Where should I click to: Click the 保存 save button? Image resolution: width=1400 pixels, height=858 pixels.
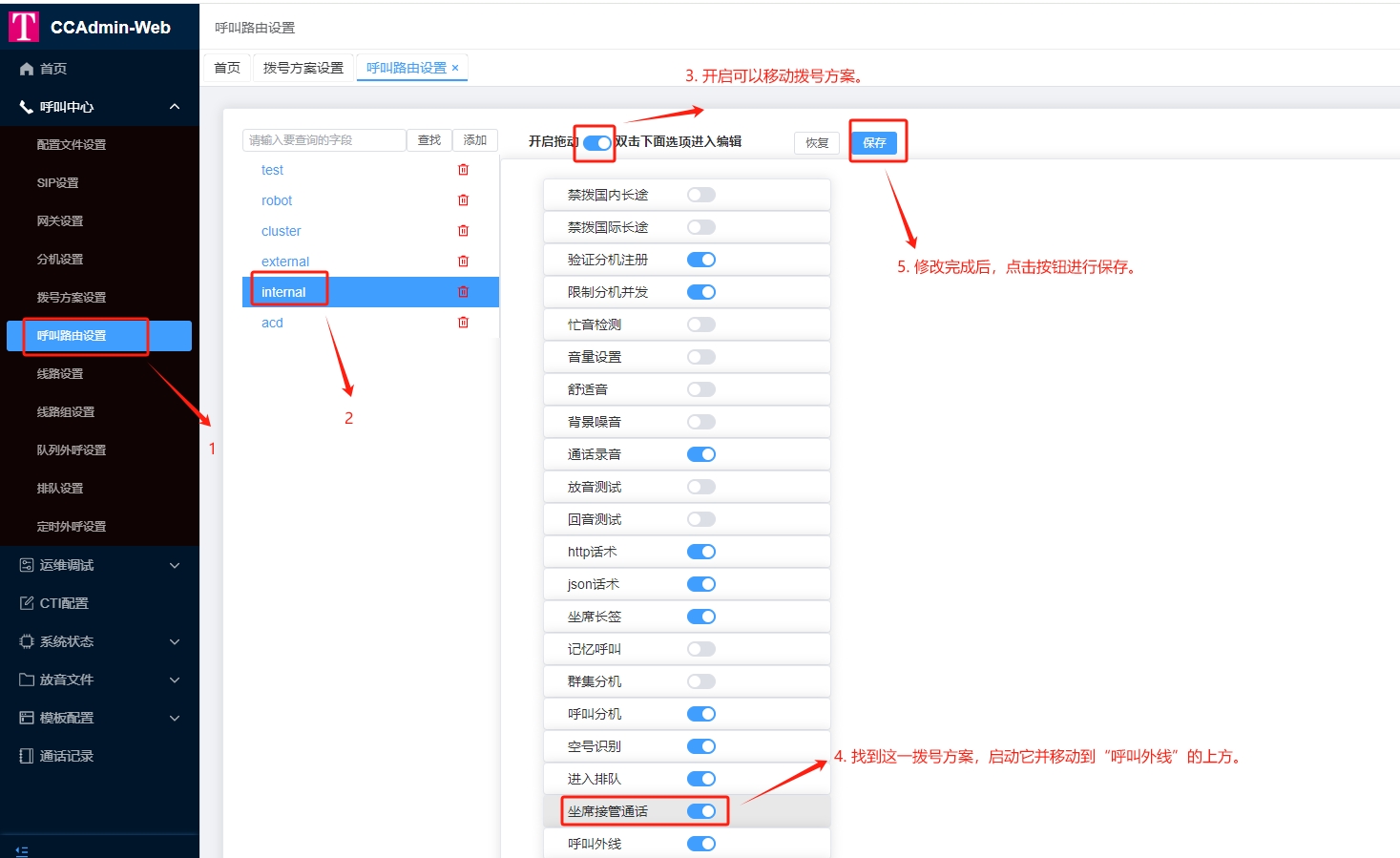point(876,141)
